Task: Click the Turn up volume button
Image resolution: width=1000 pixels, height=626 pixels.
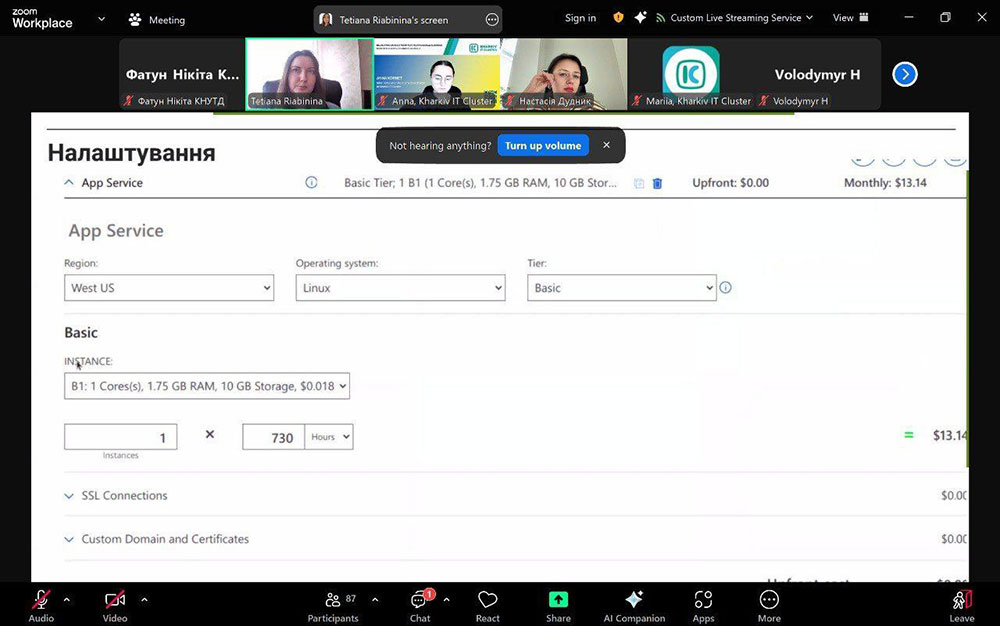Action: pyautogui.click(x=543, y=145)
